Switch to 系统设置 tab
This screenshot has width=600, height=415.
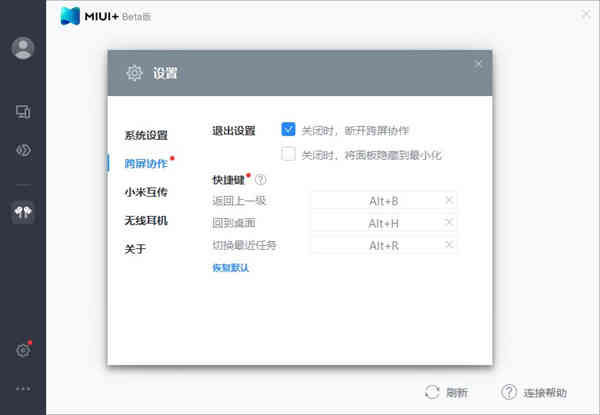(x=146, y=135)
